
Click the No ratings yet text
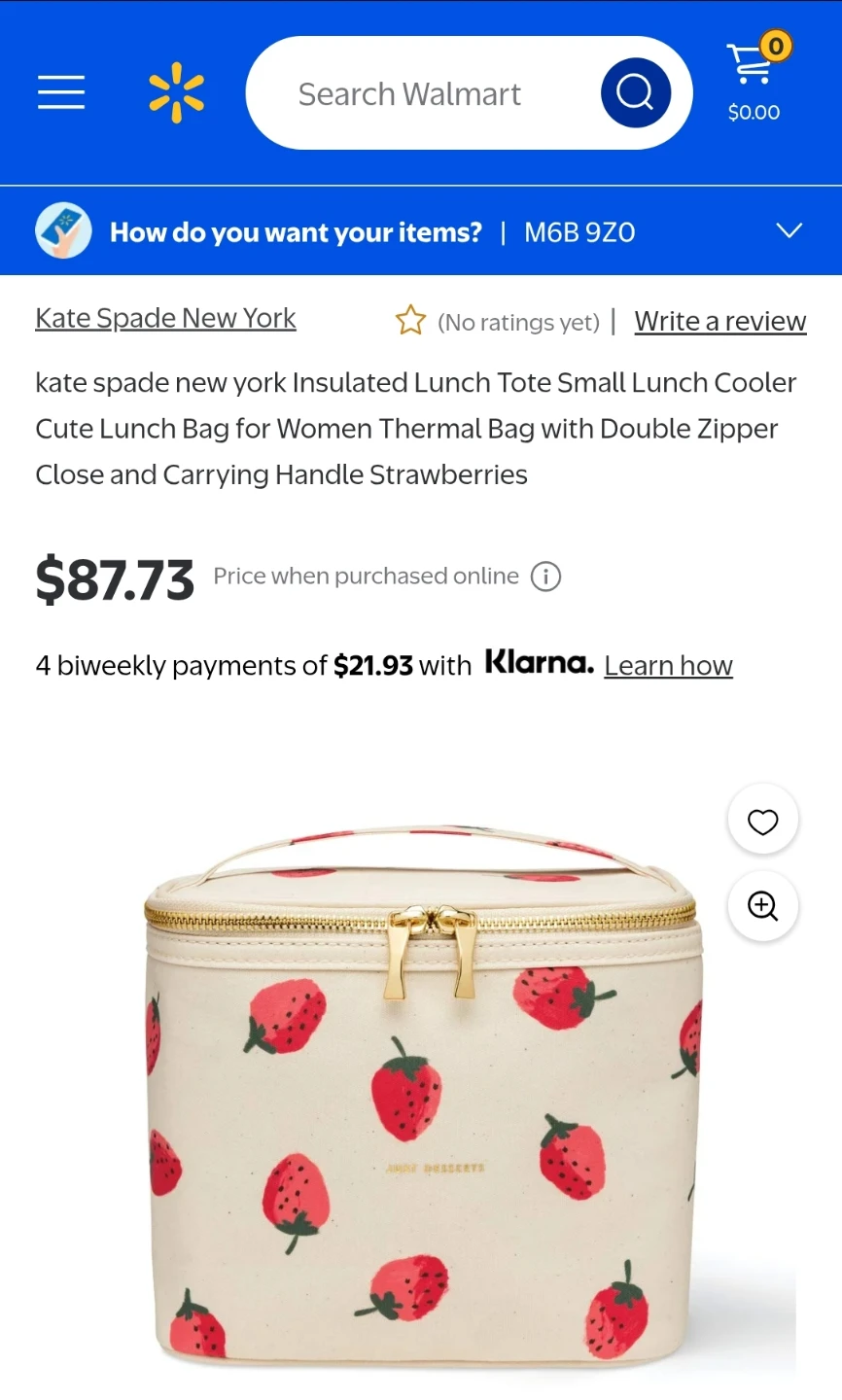[518, 322]
